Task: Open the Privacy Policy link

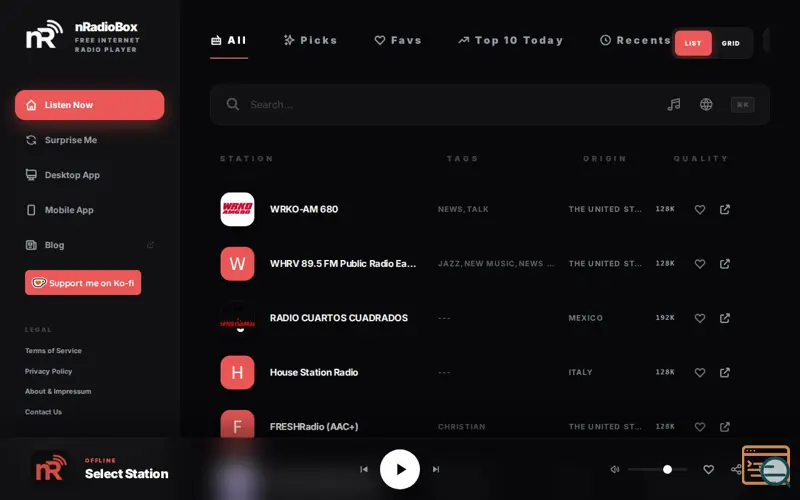Action: coord(48,371)
